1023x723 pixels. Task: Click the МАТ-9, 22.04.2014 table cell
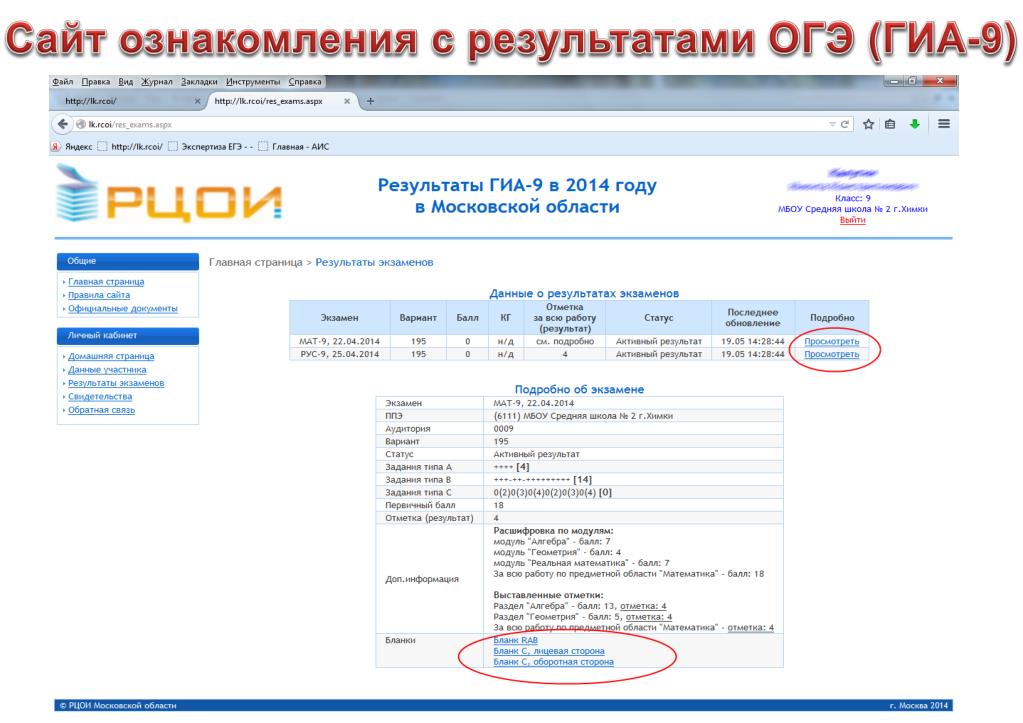[339, 341]
